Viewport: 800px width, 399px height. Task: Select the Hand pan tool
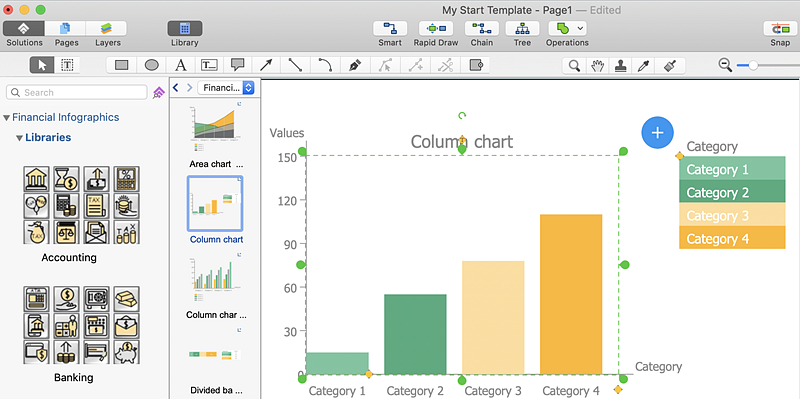[597, 65]
